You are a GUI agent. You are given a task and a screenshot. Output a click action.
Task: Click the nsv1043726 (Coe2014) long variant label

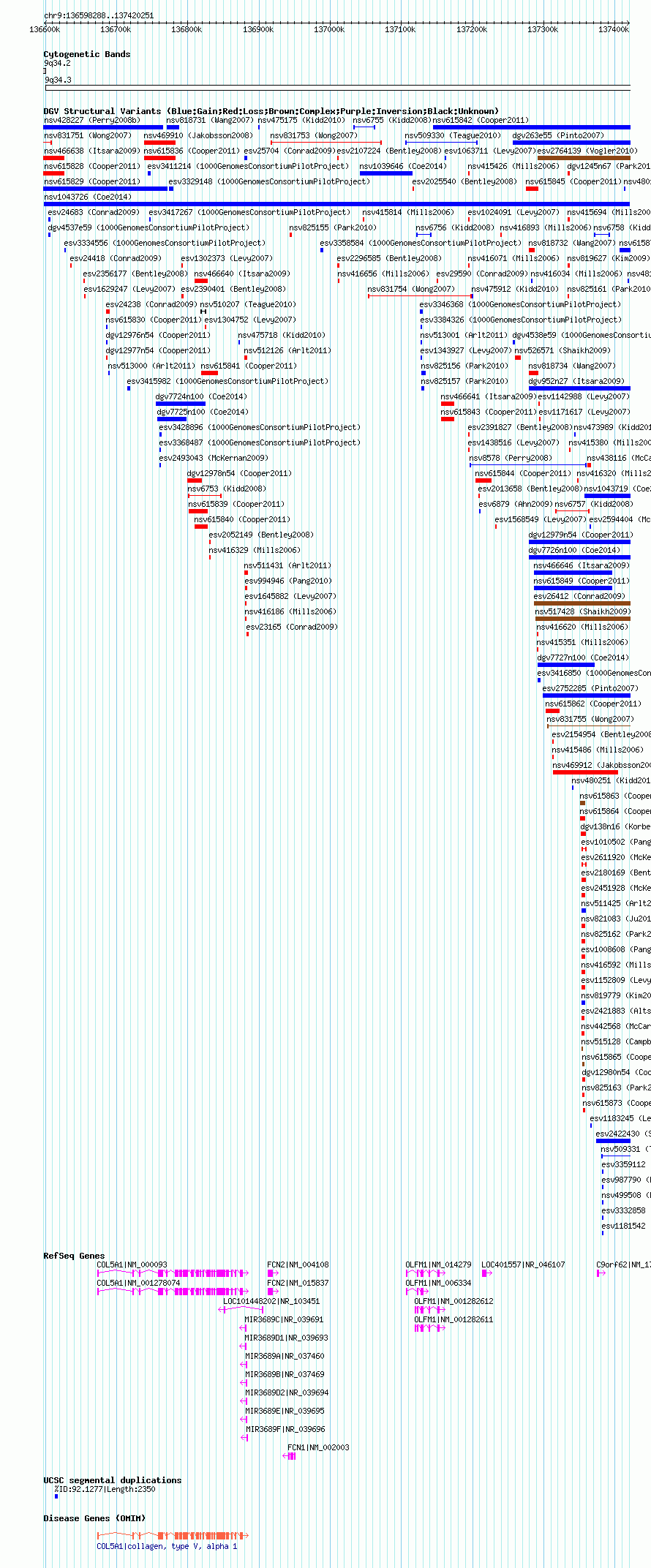point(87,197)
